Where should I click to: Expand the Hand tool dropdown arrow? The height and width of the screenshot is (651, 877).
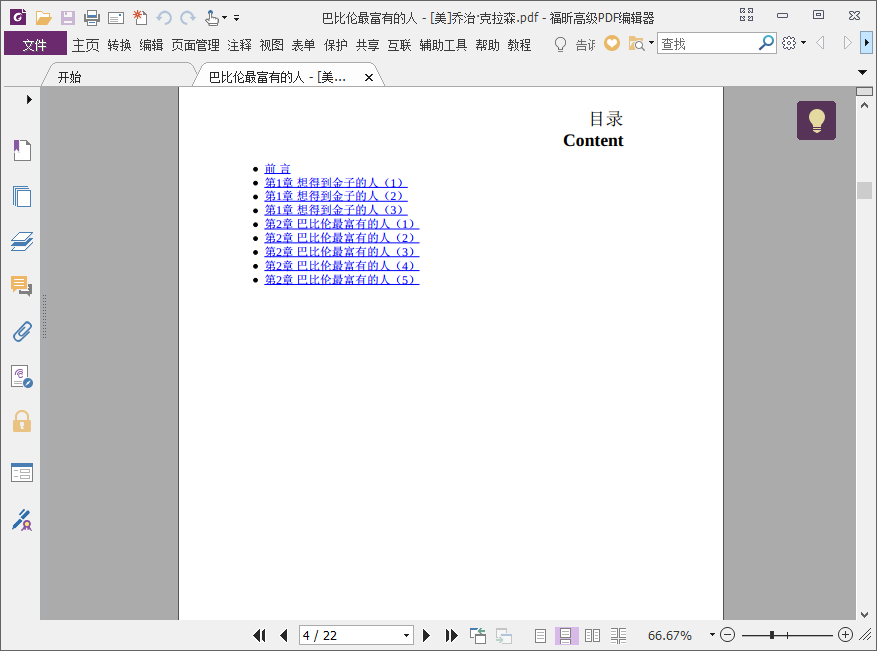click(224, 18)
